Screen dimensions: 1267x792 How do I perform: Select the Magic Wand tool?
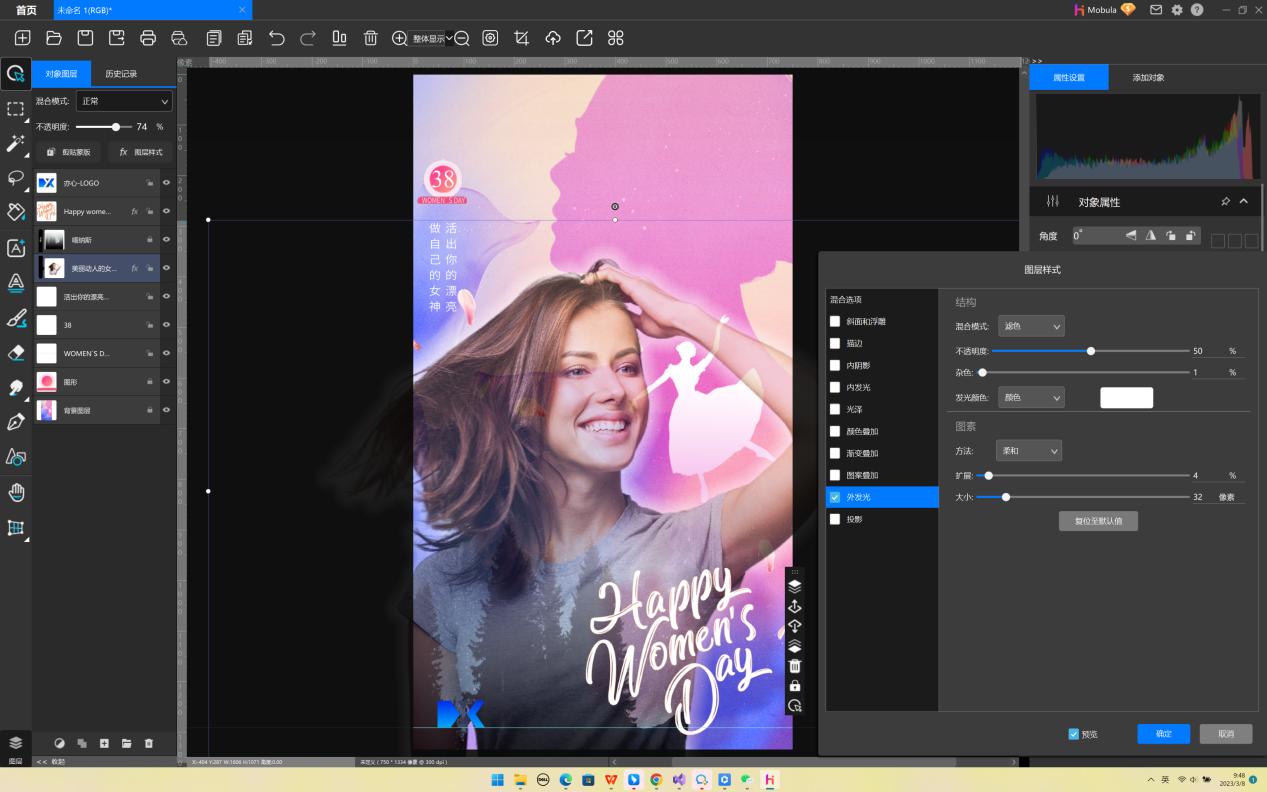(15, 143)
